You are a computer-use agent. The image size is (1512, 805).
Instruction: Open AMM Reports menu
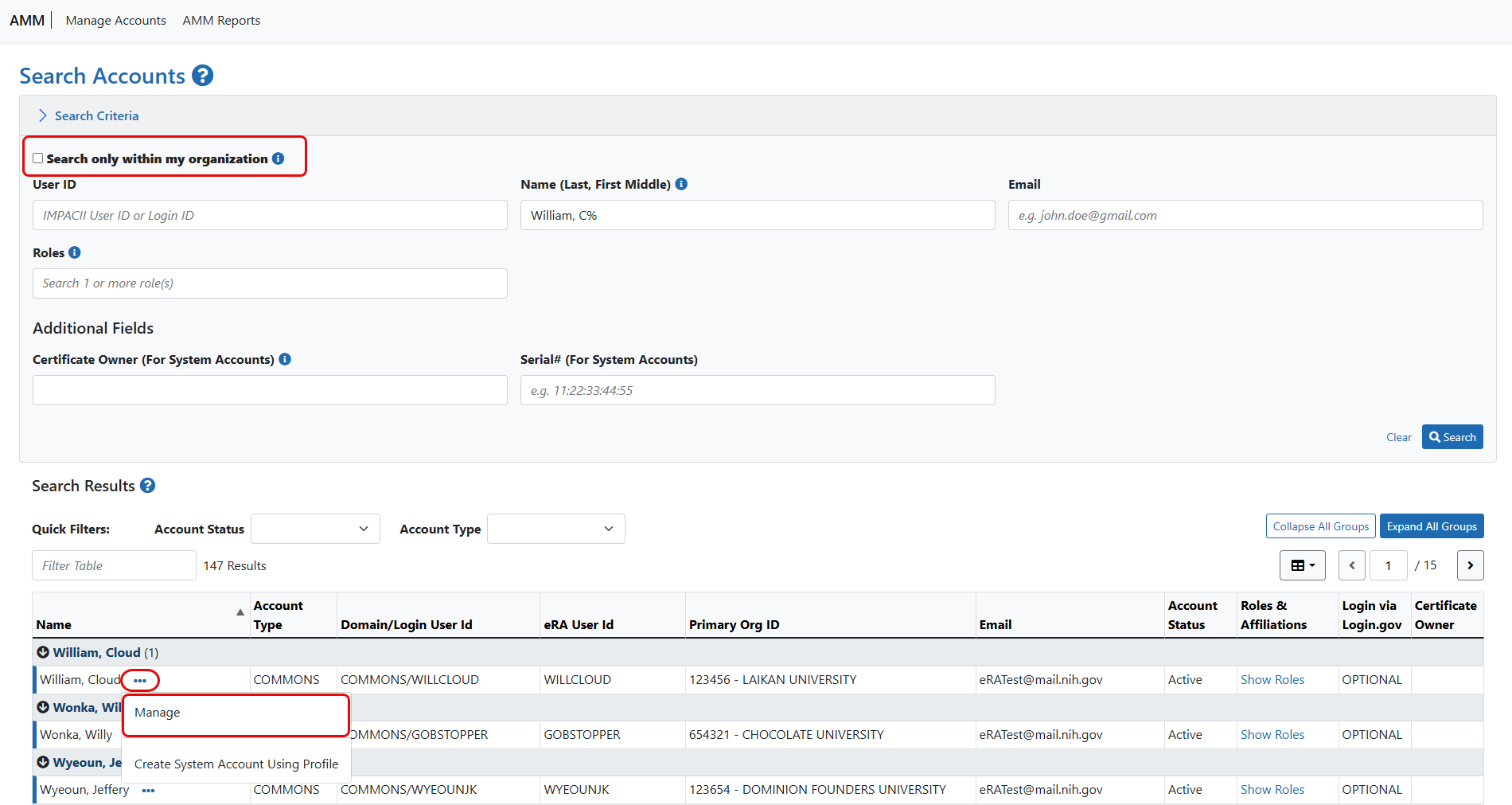[x=221, y=21]
